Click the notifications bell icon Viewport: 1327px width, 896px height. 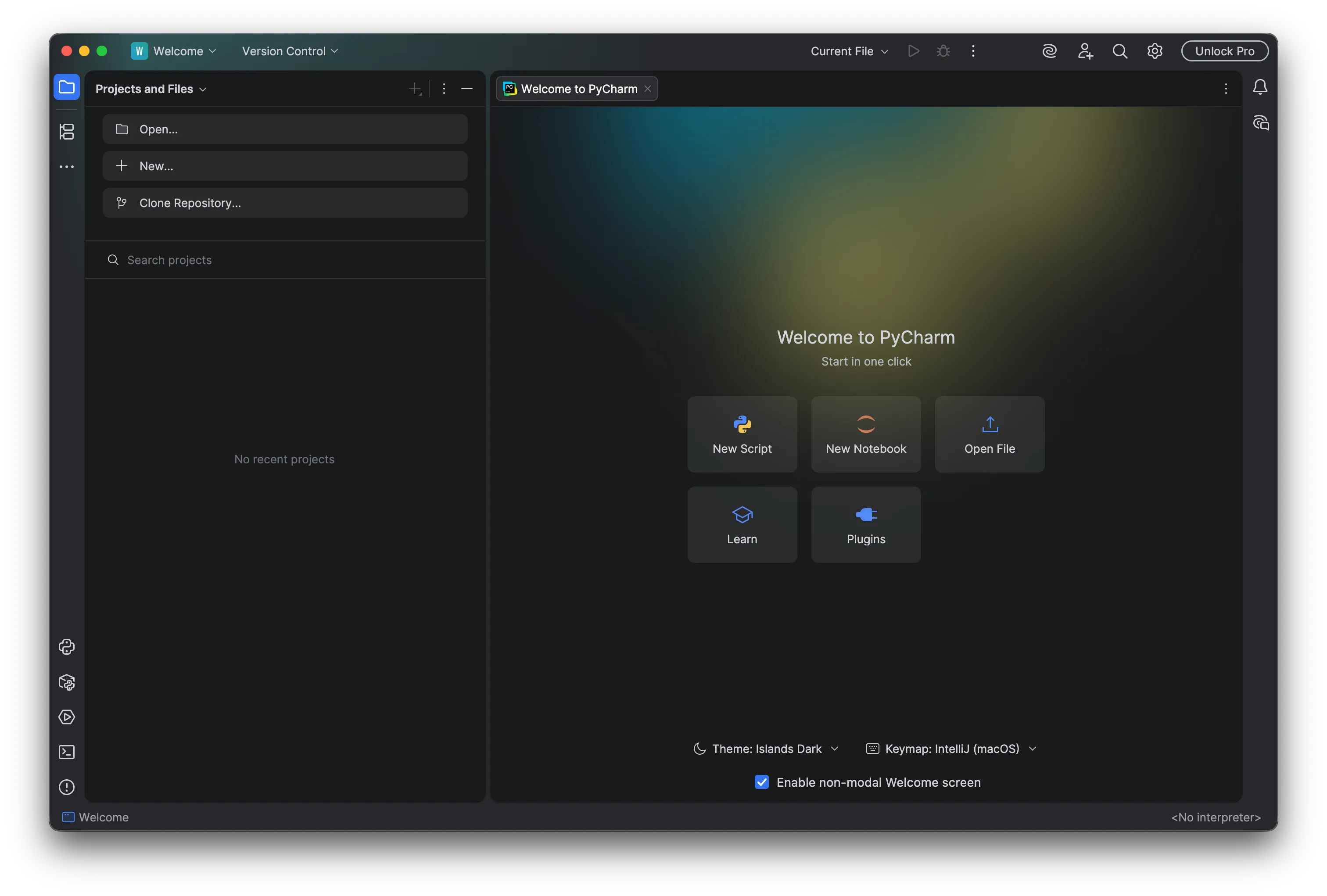point(1260,87)
